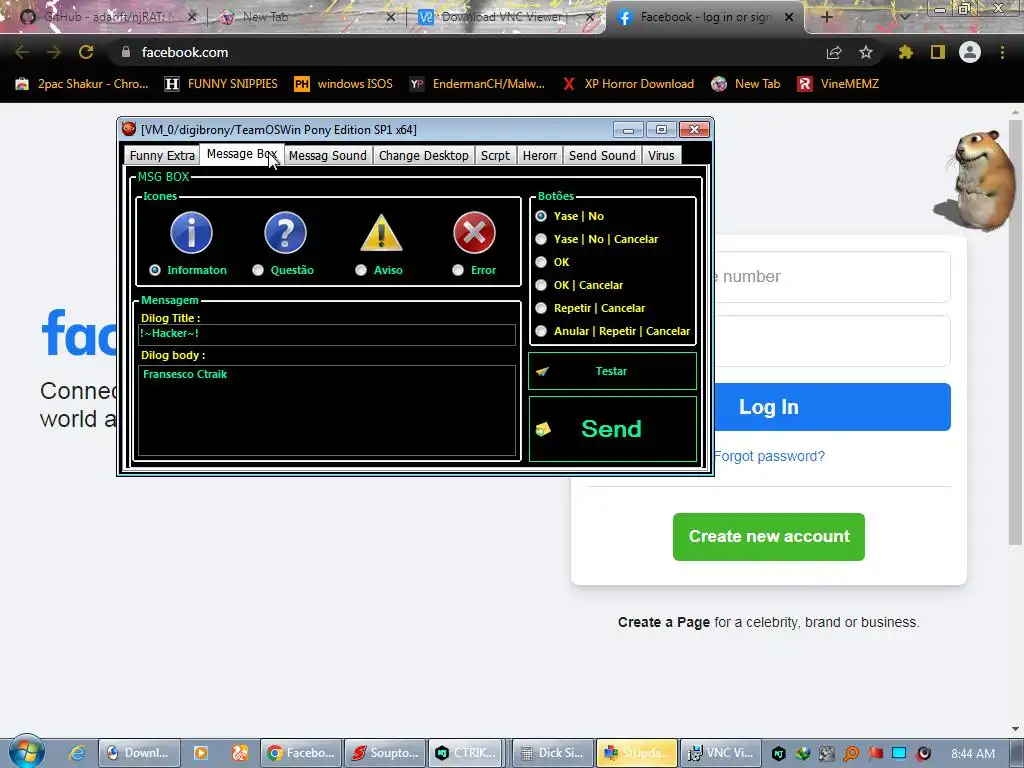Click the tray magnifier icon

click(x=851, y=754)
